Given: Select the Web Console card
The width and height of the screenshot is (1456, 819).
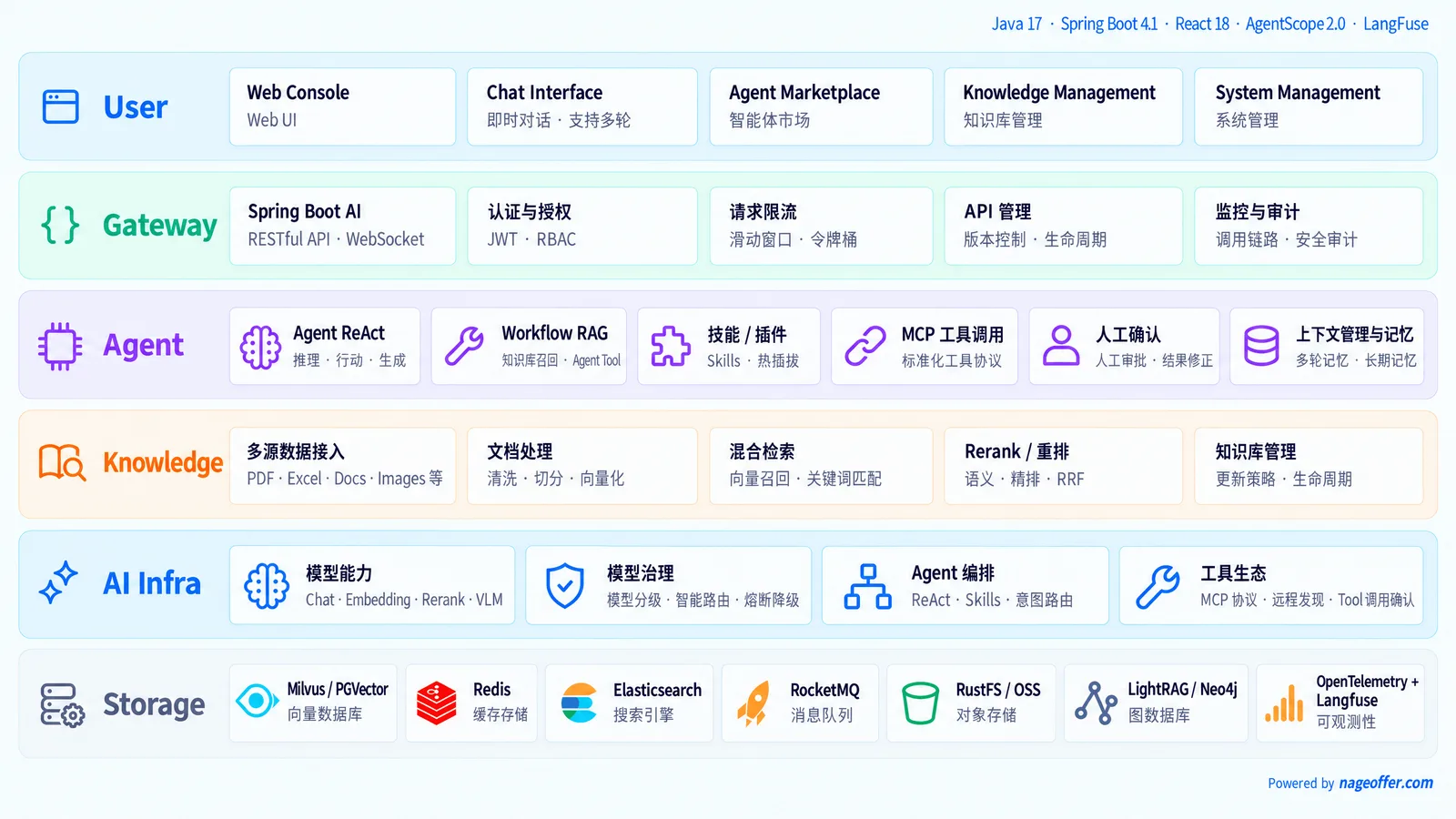Looking at the screenshot, I should (x=342, y=106).
